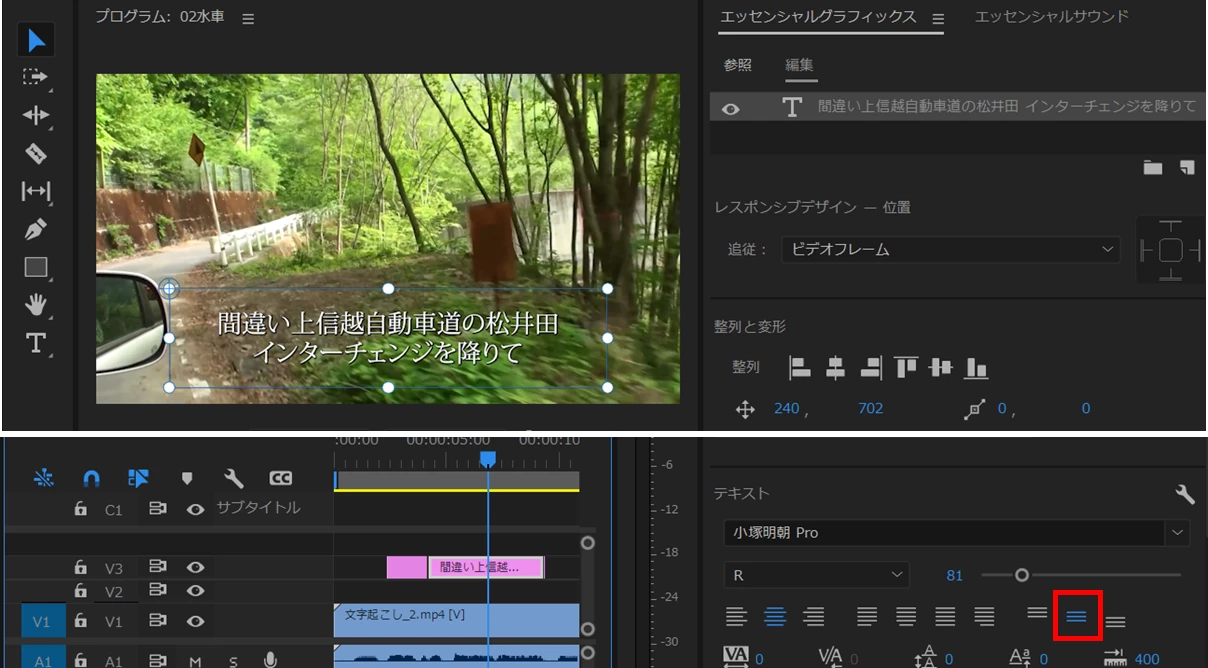Hide the text layer via eye icon
This screenshot has width=1208, height=668.
pyautogui.click(x=730, y=109)
